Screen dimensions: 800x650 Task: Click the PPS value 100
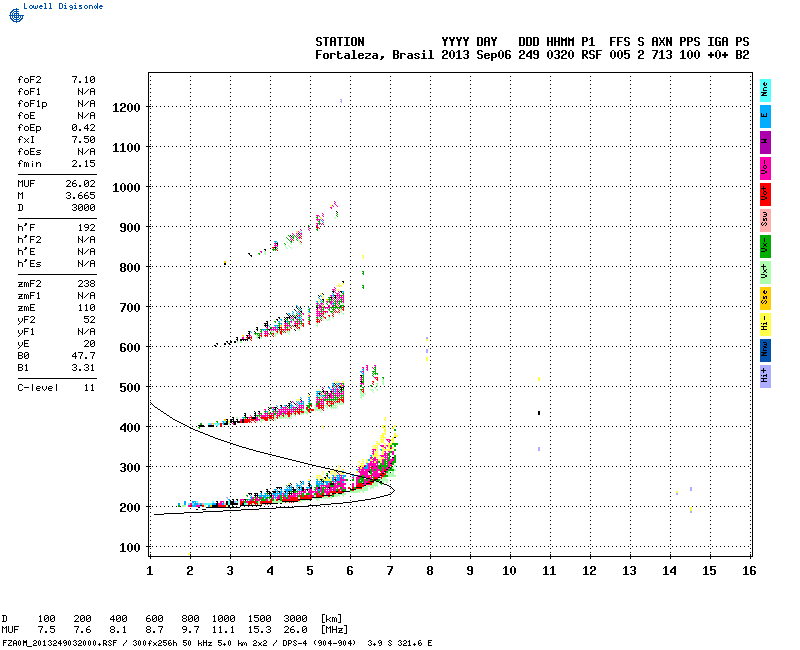point(689,55)
